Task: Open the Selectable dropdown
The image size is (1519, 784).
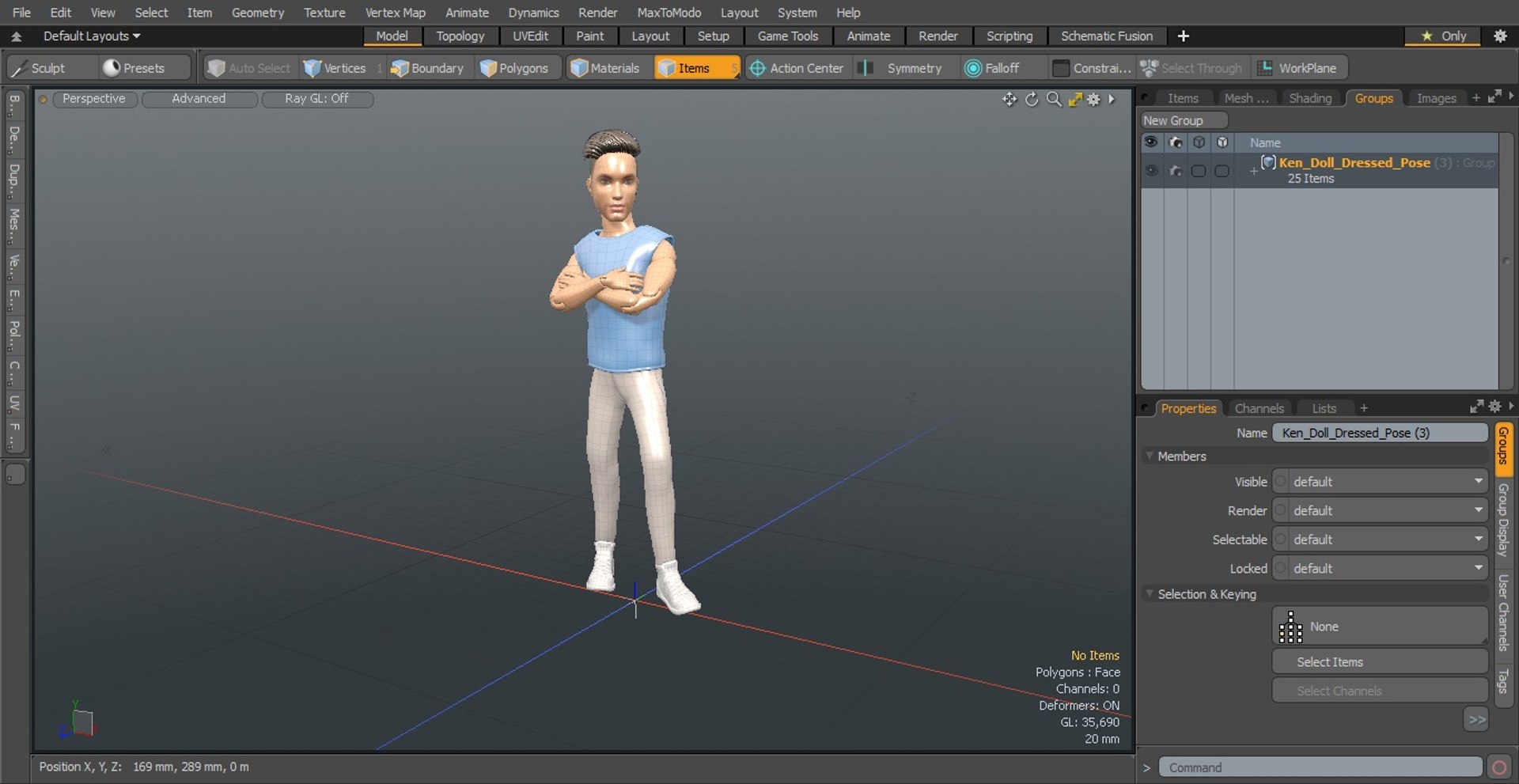Action: click(1380, 540)
